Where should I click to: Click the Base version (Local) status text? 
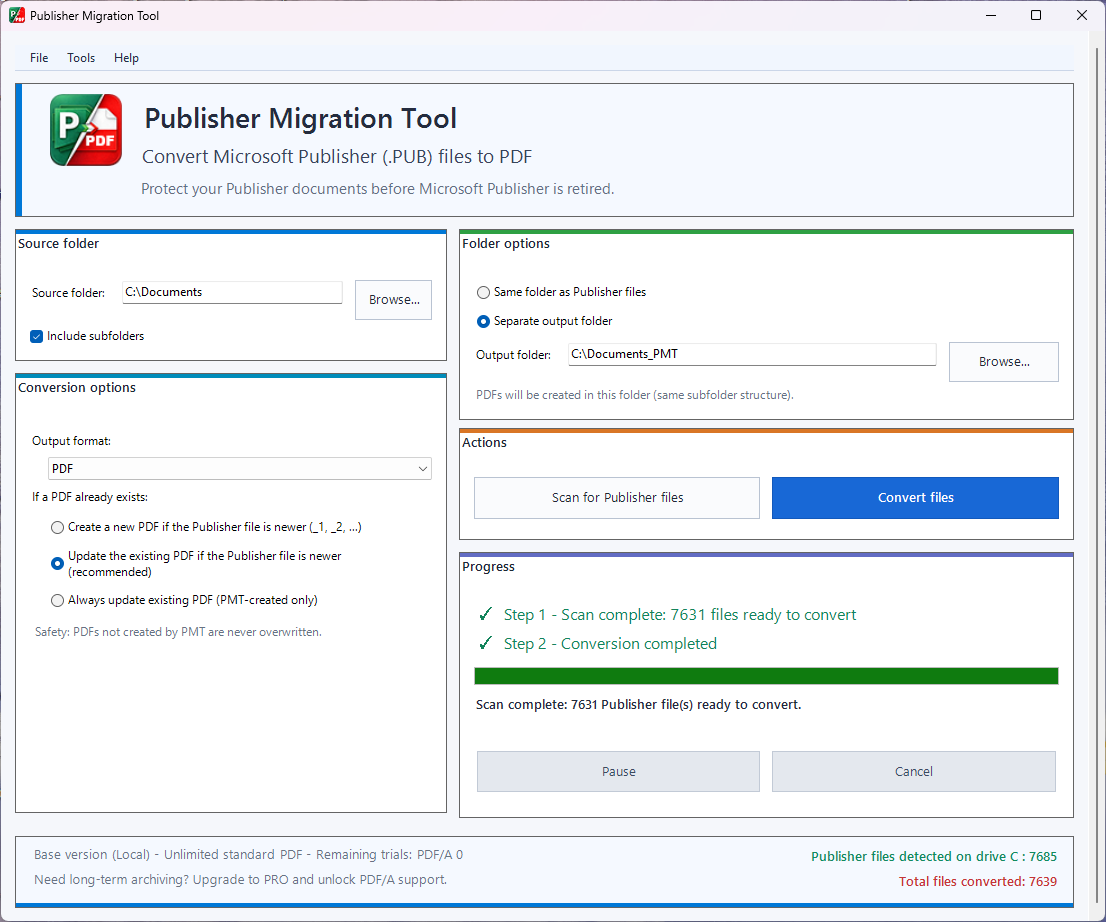point(248,855)
